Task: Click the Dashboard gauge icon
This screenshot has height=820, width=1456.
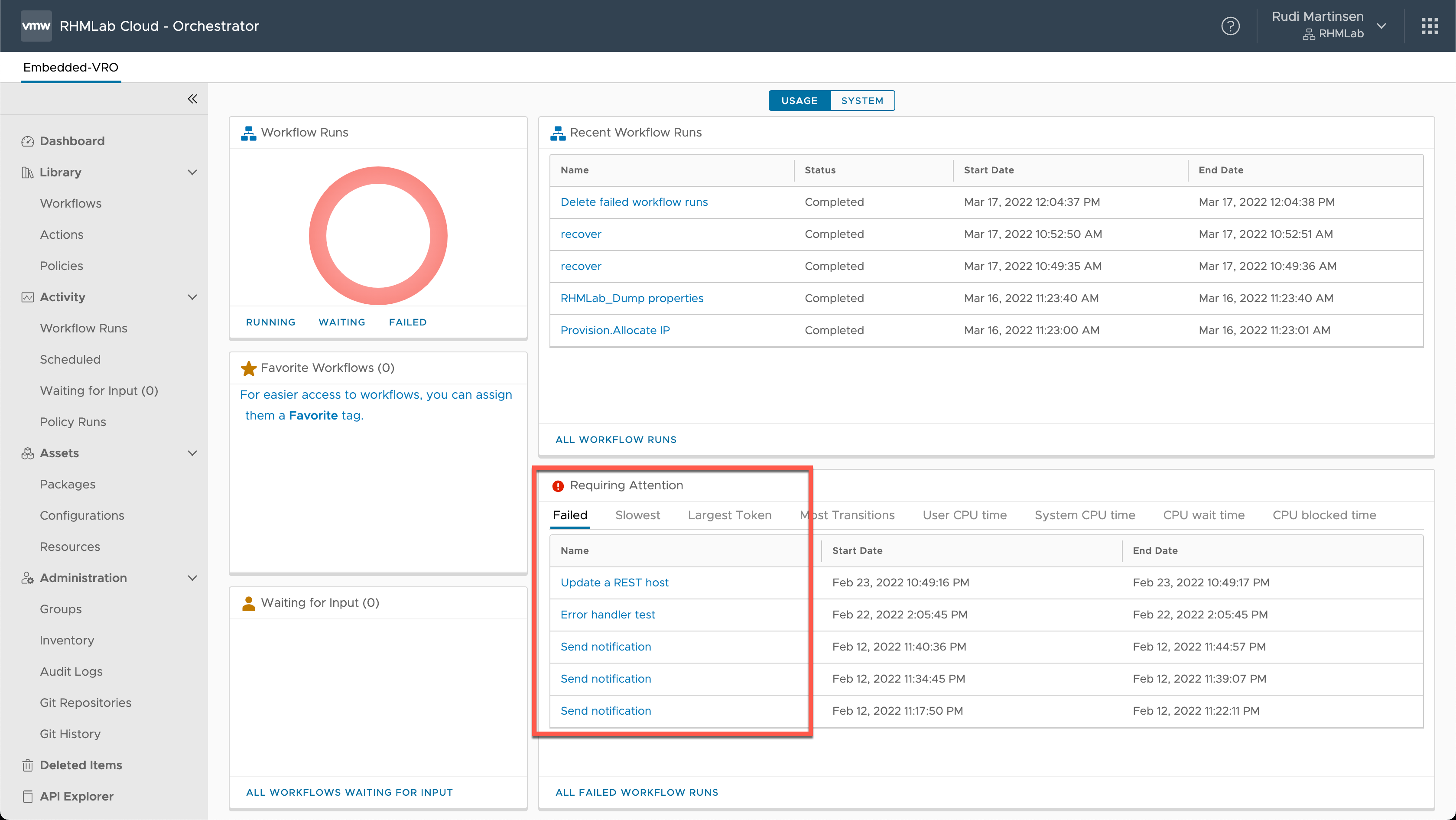Action: [27, 141]
